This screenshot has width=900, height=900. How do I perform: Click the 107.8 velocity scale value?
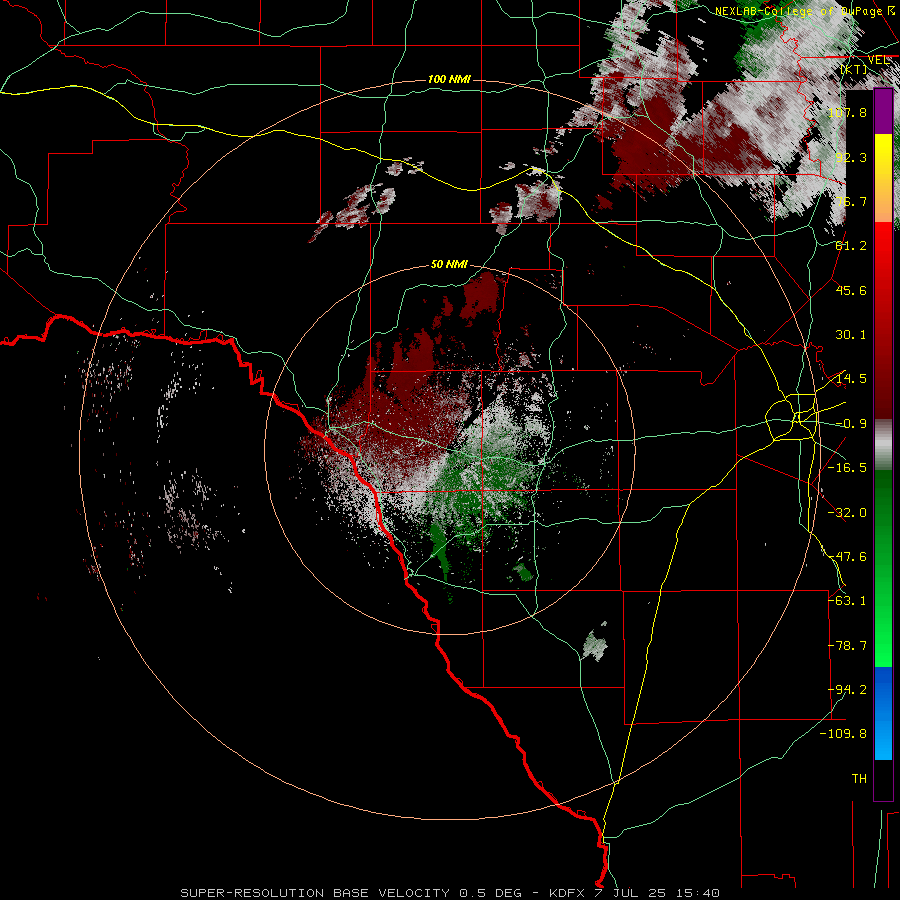click(847, 112)
